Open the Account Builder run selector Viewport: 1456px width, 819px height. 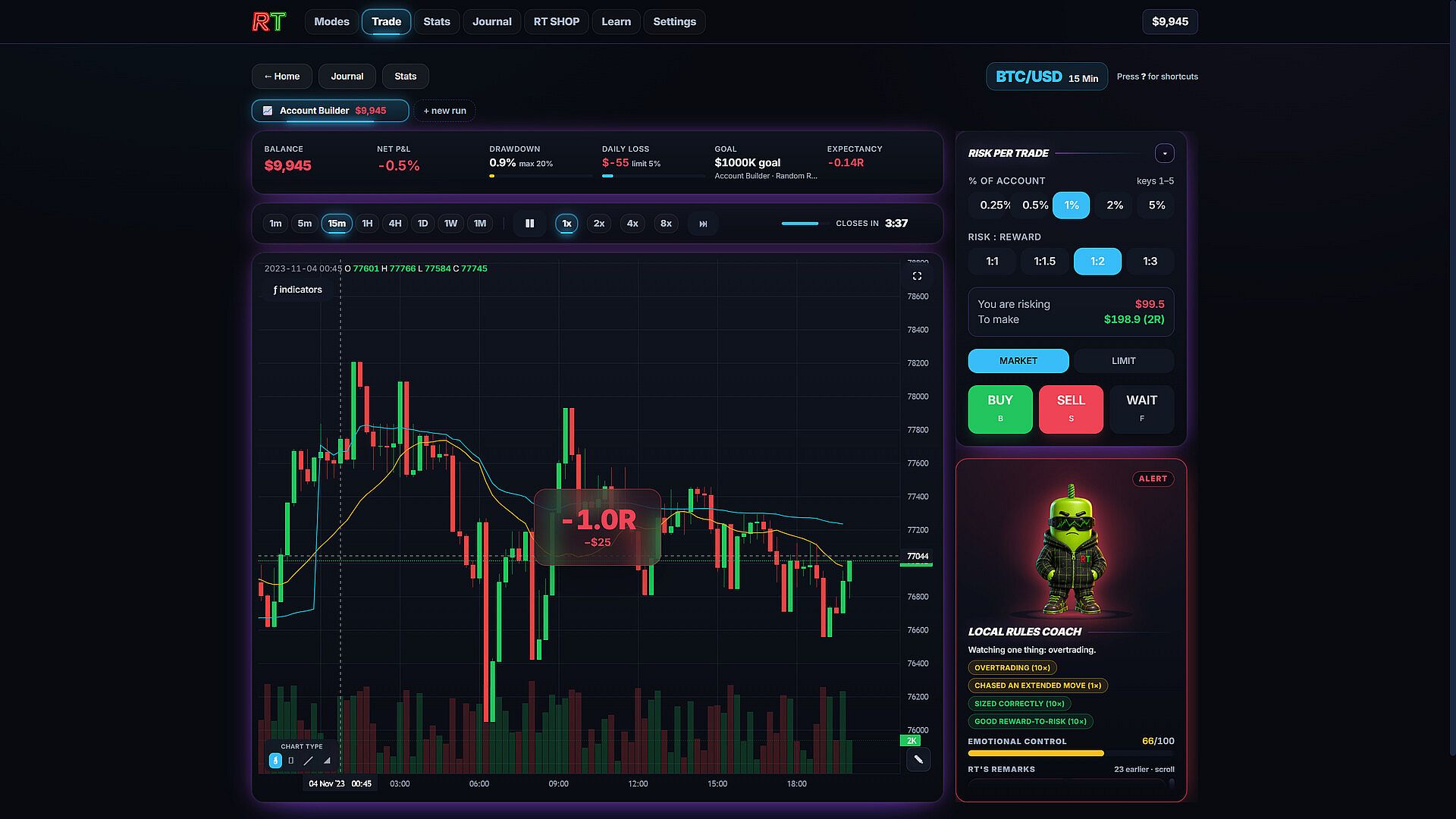click(x=330, y=111)
